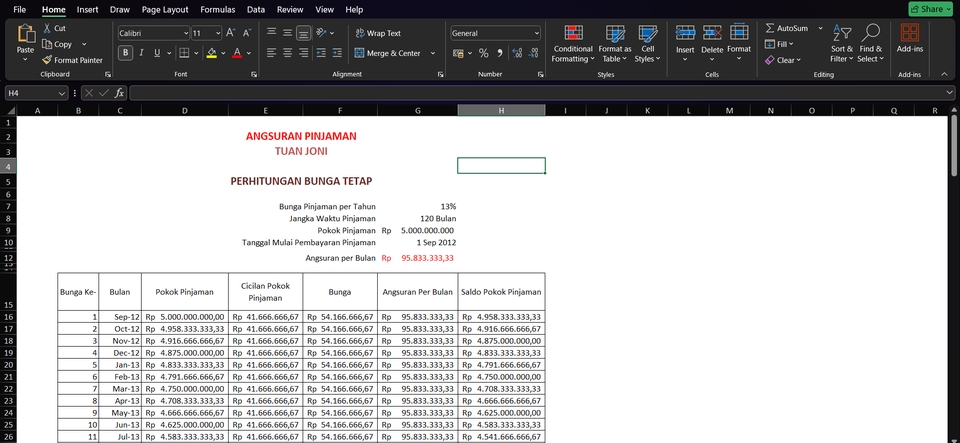Switch to the Page Layout tab
The width and height of the screenshot is (960, 443).
point(165,9)
